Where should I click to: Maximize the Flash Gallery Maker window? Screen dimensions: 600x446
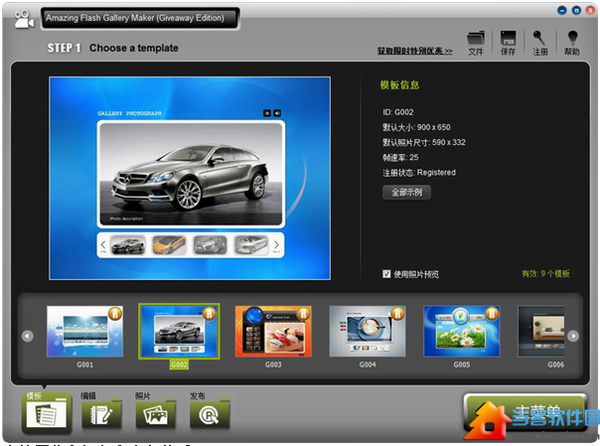[x=576, y=10]
